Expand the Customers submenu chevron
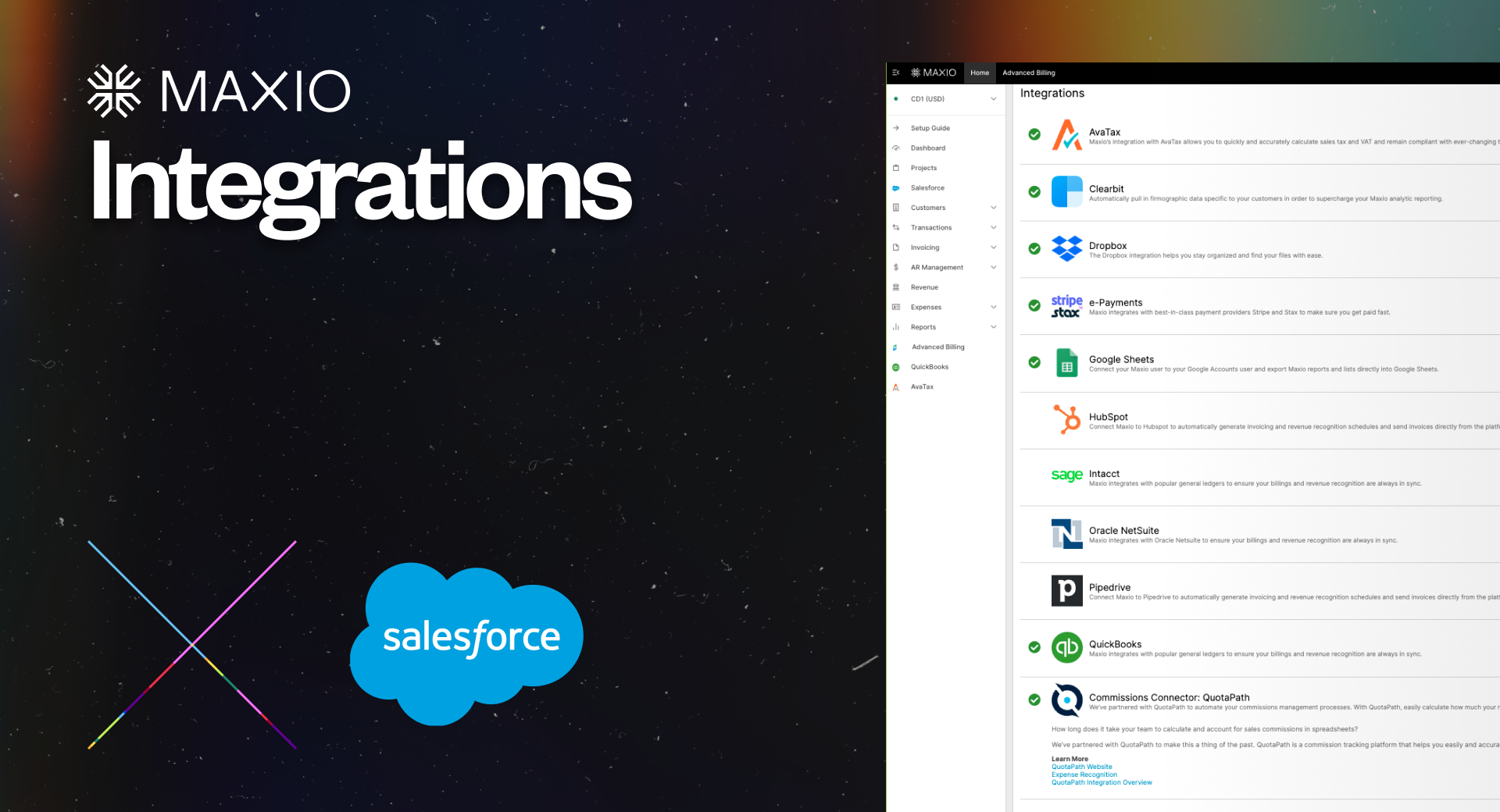 pos(994,208)
